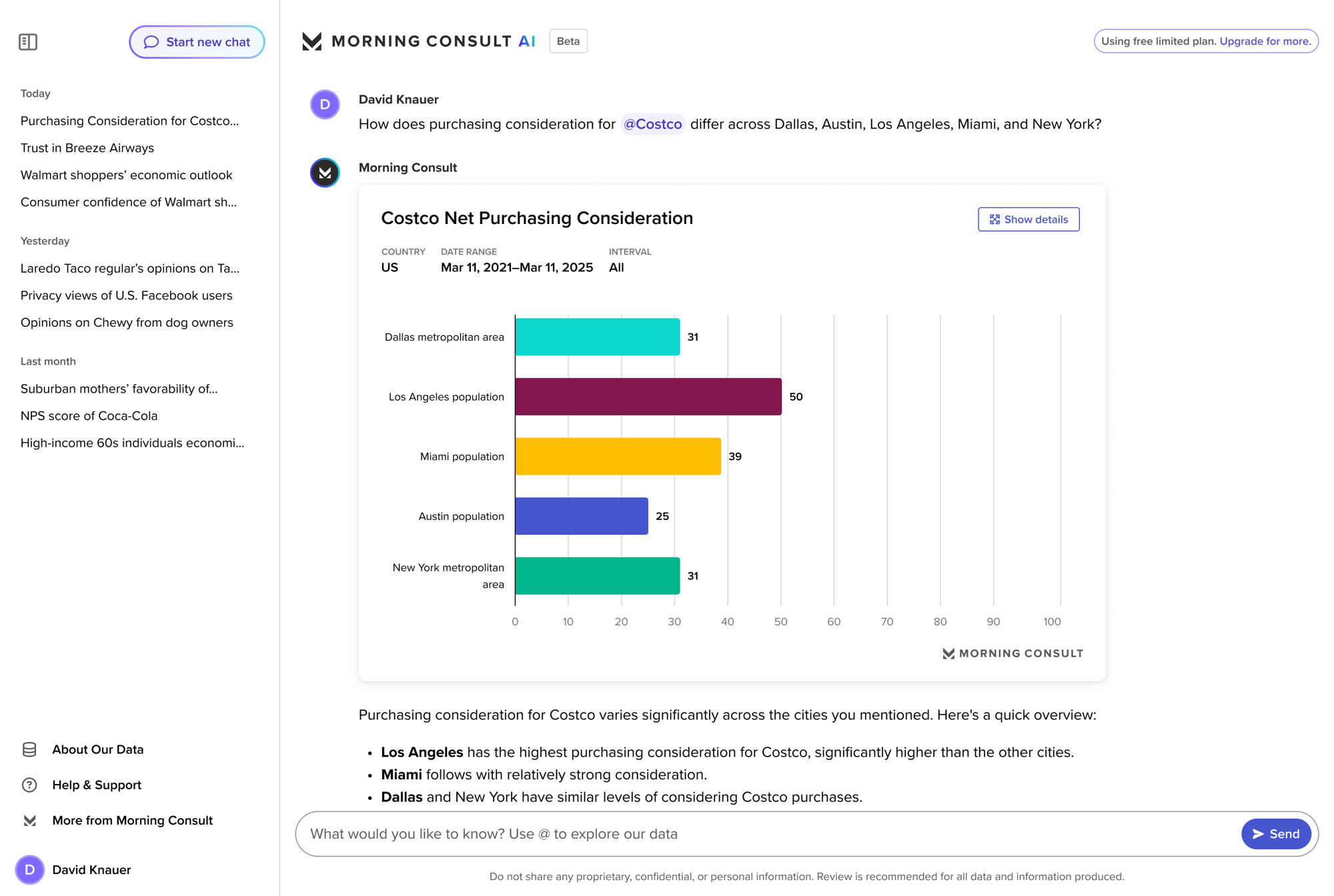Click the About Our Data database icon

29,749
